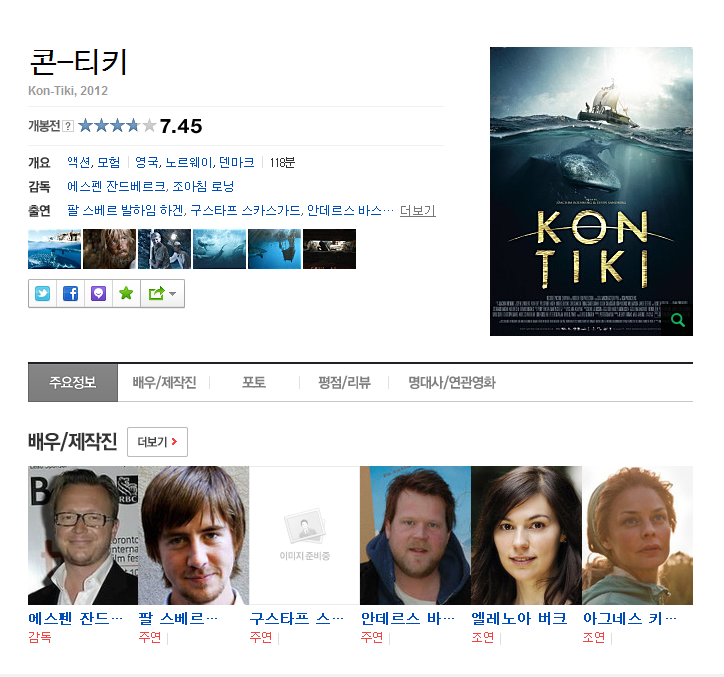724x677 pixels.
Task: Bookmark with the green star icon
Action: [x=126, y=293]
